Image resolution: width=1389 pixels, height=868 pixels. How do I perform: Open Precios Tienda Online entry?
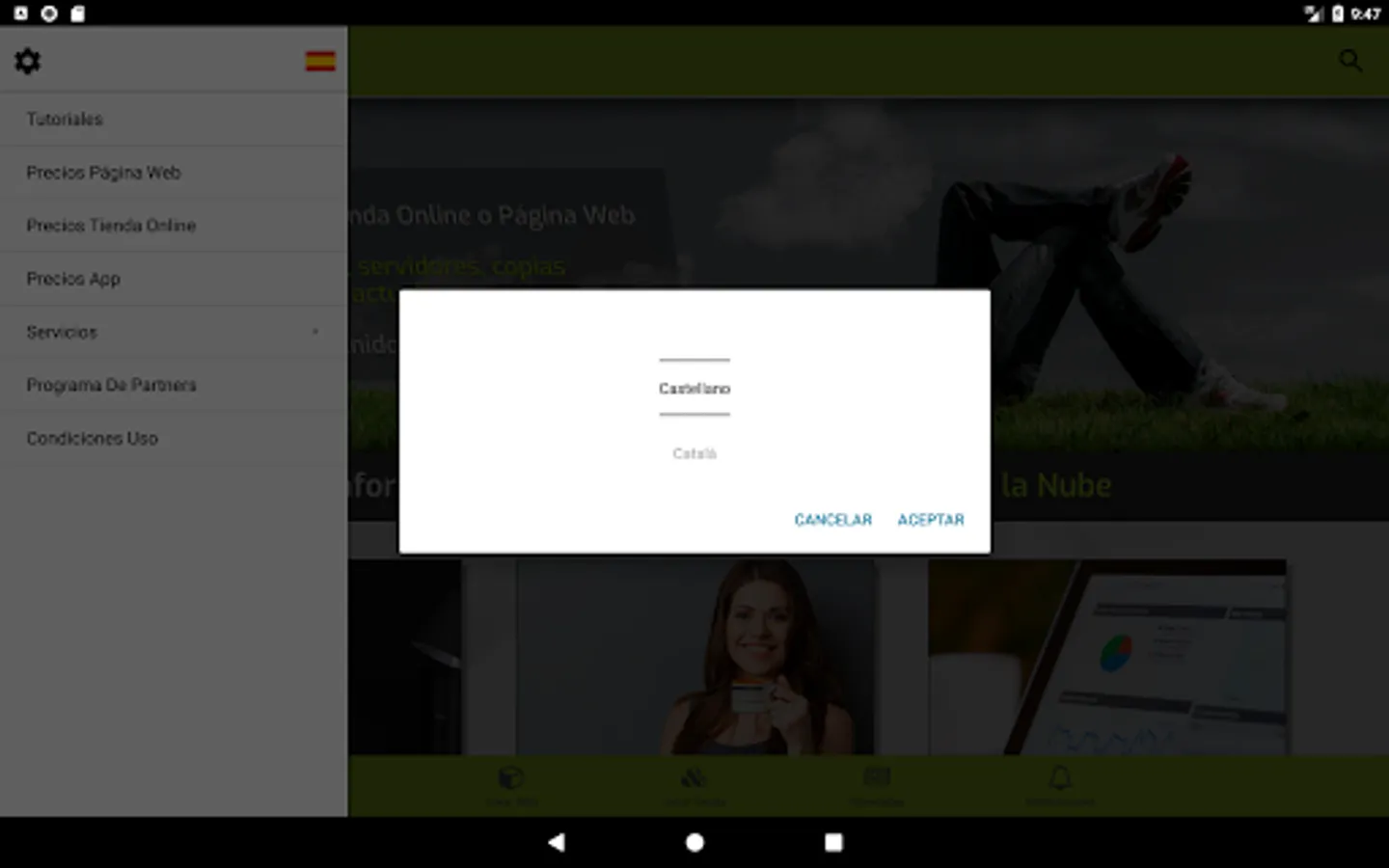(x=174, y=226)
